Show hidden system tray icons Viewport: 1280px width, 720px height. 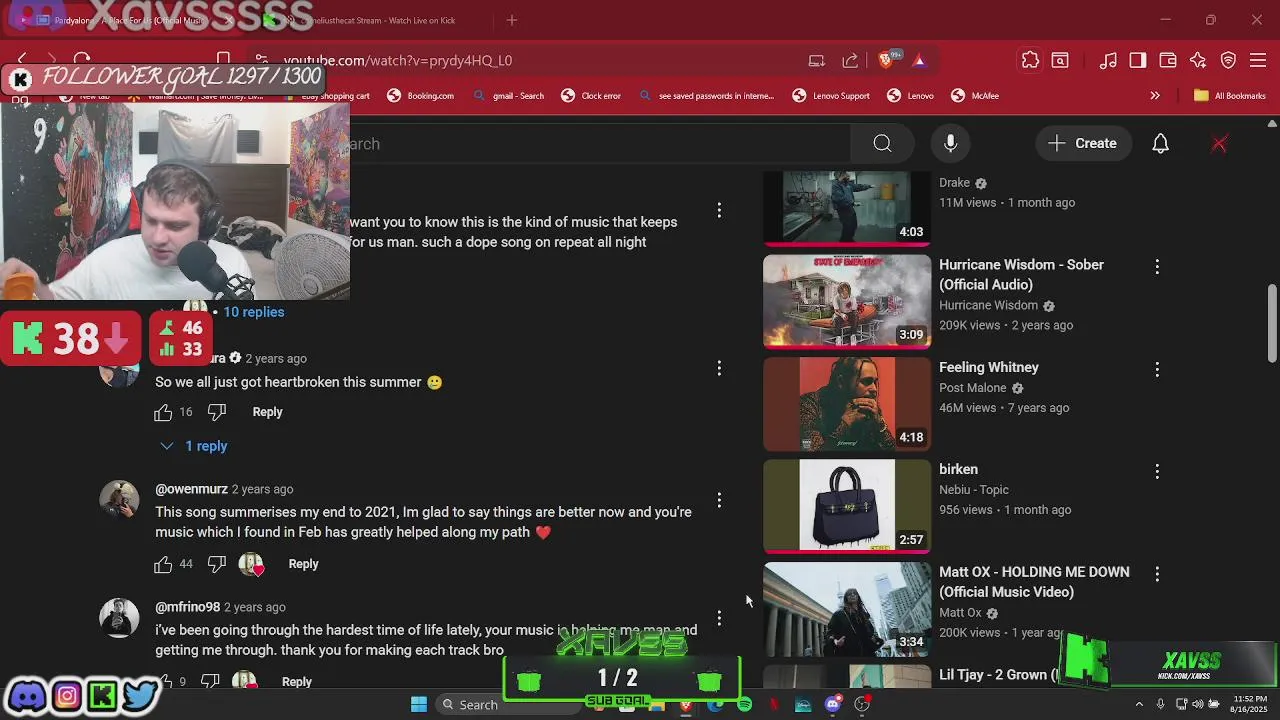(x=1139, y=704)
